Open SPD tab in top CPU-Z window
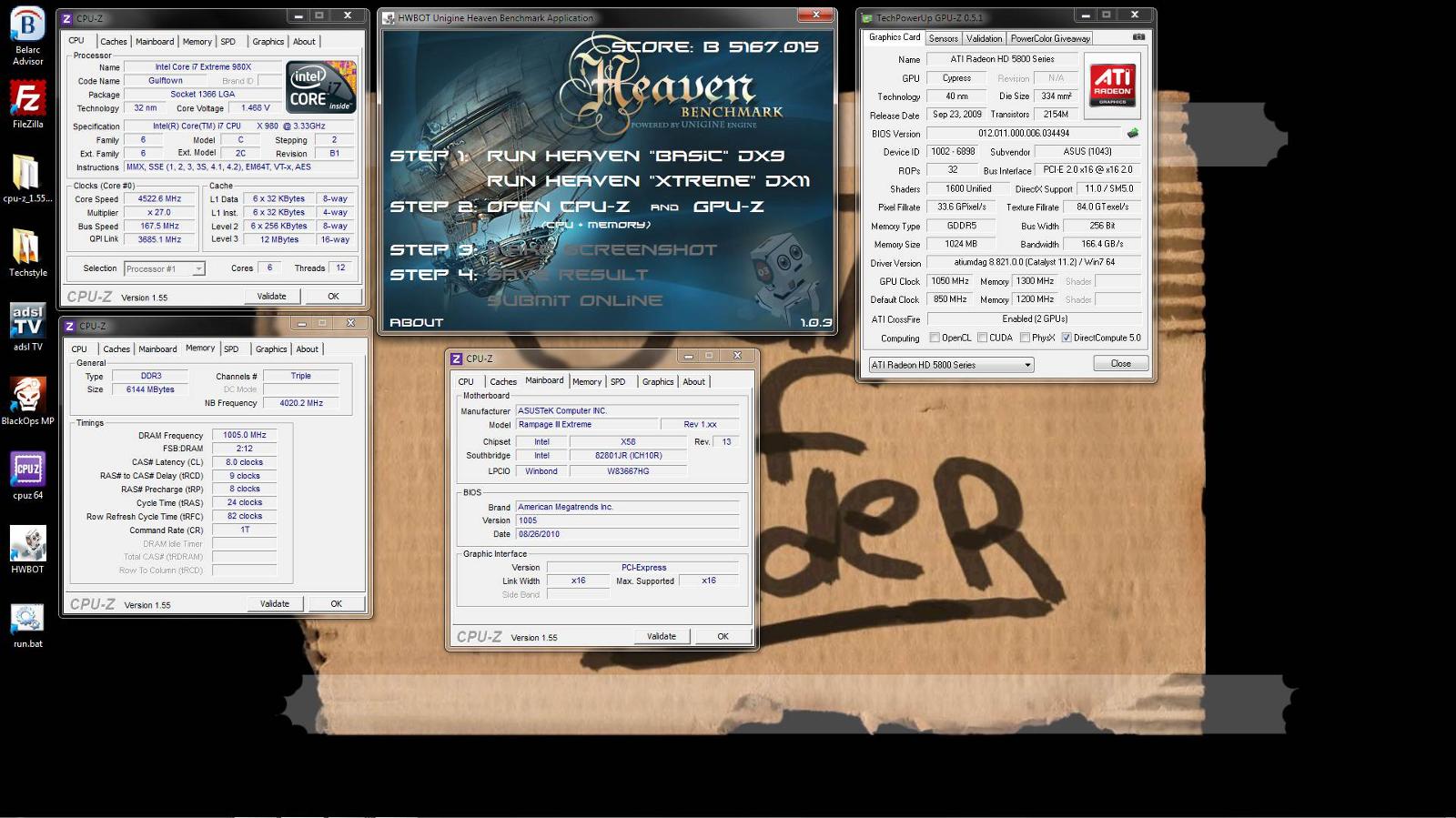The height and width of the screenshot is (818, 1456). tap(228, 42)
